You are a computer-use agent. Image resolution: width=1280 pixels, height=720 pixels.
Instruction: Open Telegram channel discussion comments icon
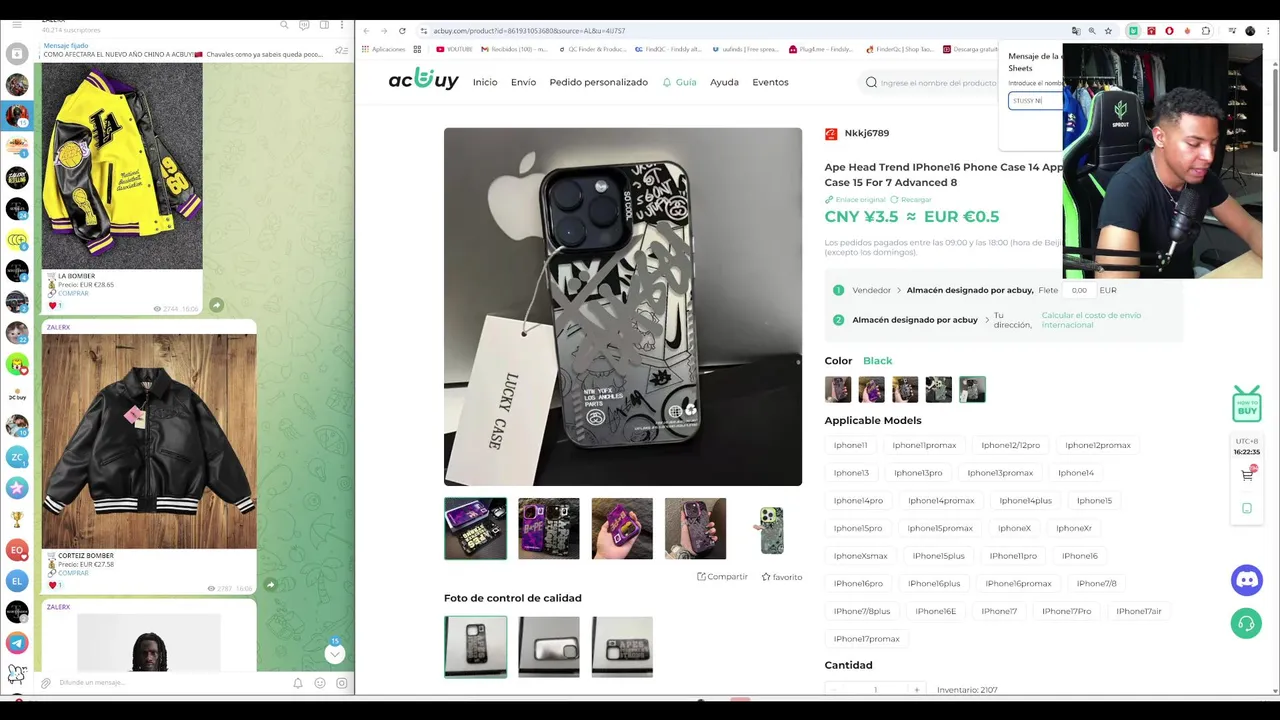point(304,25)
